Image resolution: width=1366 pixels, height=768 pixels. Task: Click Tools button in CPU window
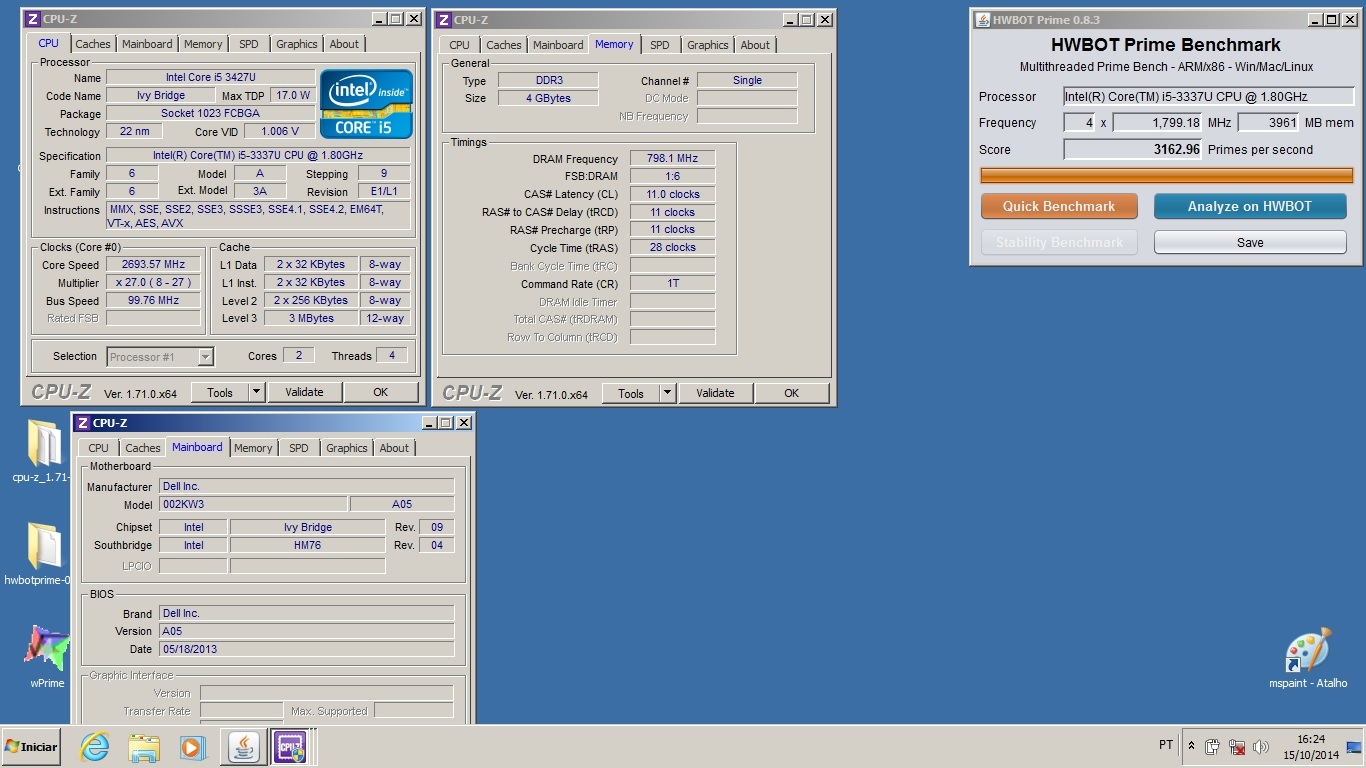click(219, 392)
